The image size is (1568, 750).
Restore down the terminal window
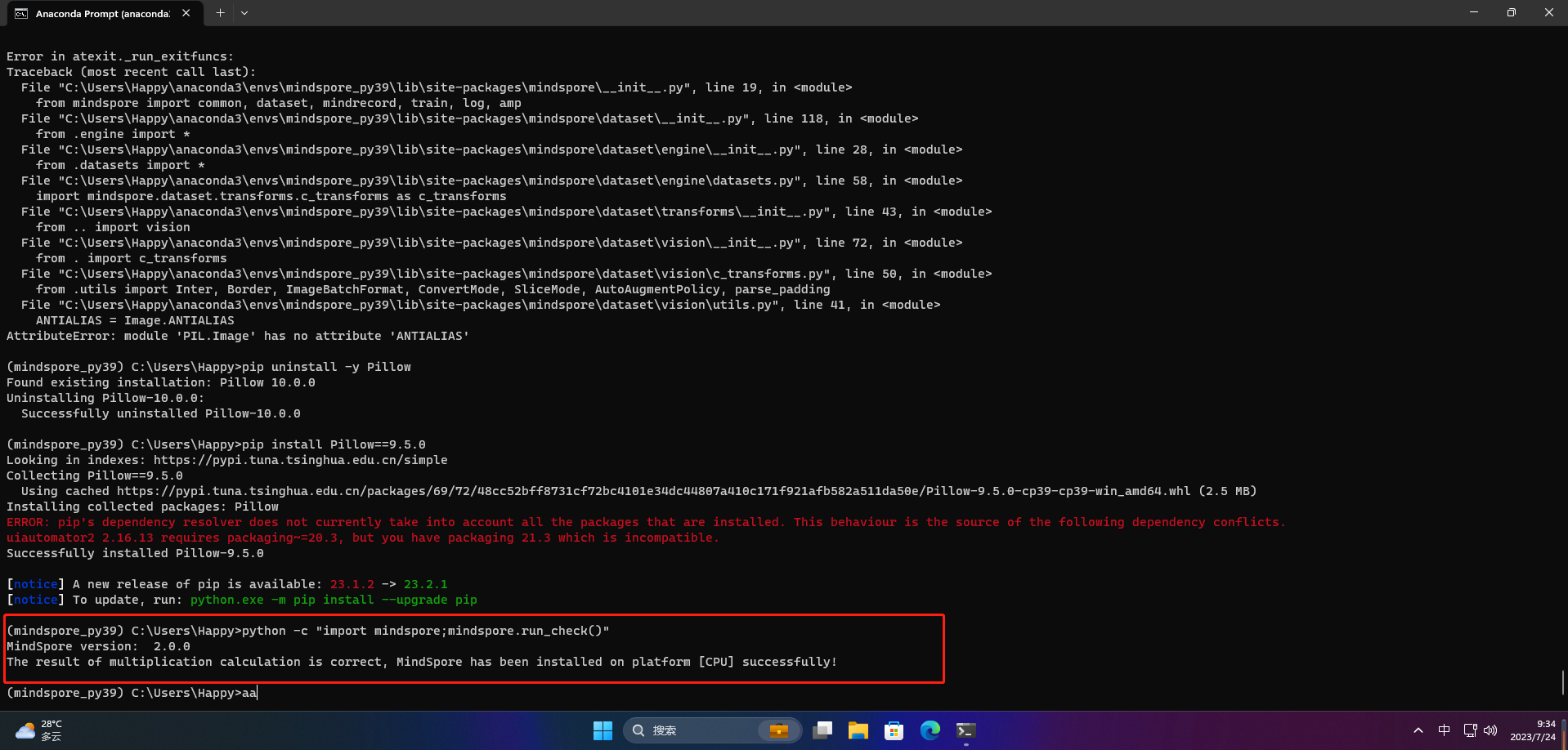pyautogui.click(x=1512, y=12)
